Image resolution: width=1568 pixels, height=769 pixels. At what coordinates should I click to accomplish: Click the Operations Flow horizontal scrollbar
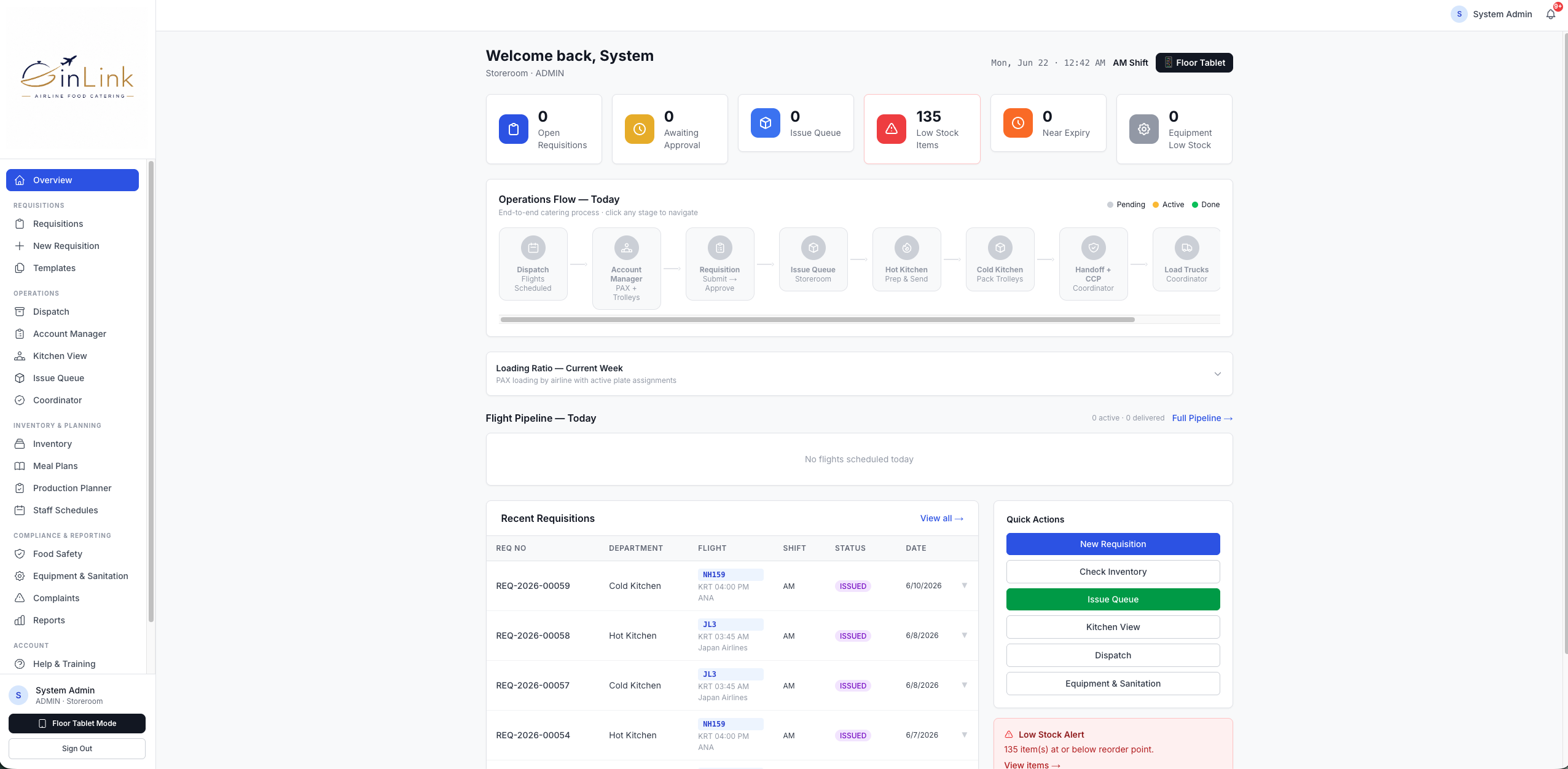[x=817, y=320]
